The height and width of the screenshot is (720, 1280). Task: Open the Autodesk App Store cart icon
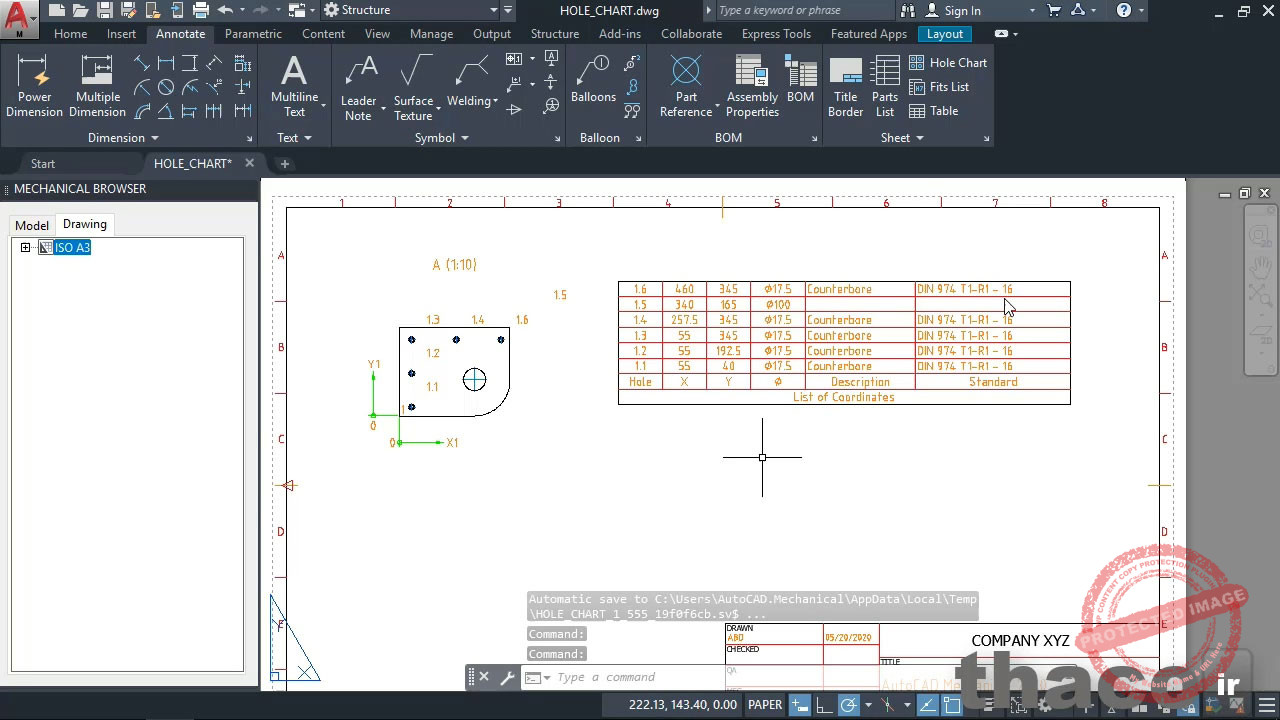(x=1054, y=10)
